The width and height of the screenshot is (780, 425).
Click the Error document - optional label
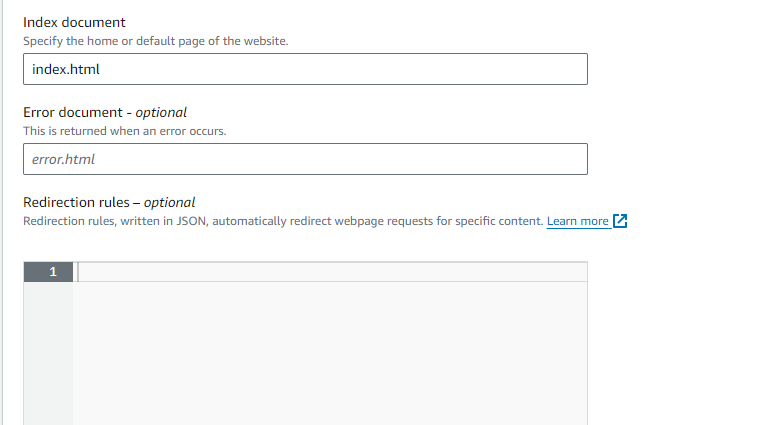(105, 112)
